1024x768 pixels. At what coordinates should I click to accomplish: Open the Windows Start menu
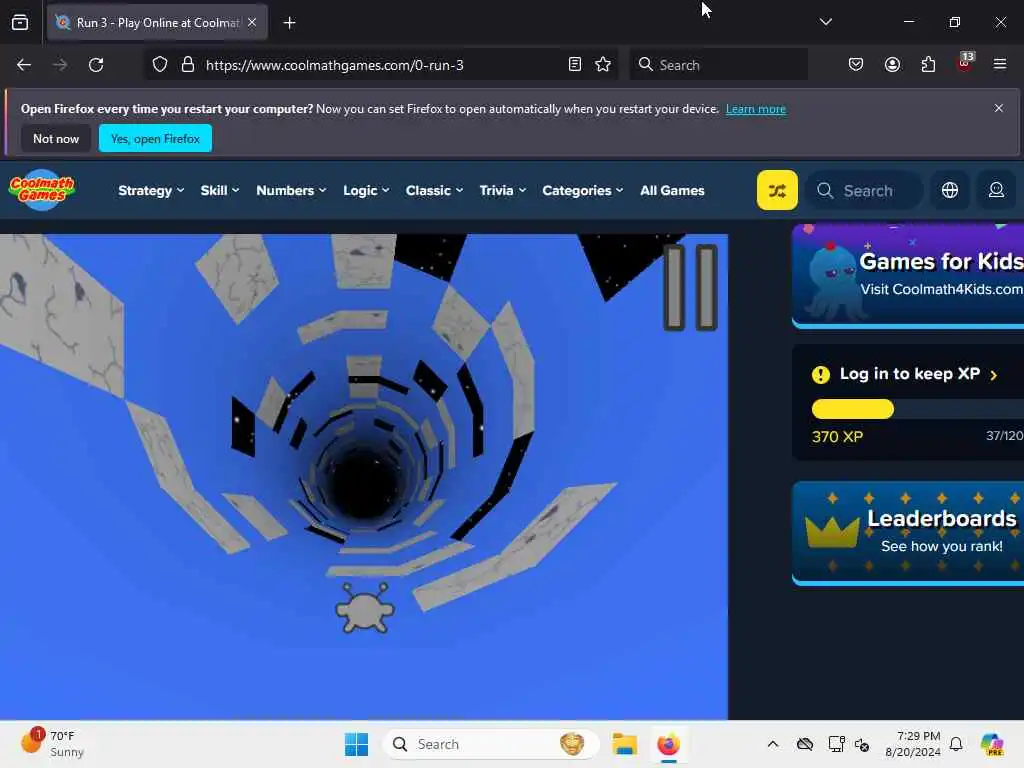pos(356,744)
